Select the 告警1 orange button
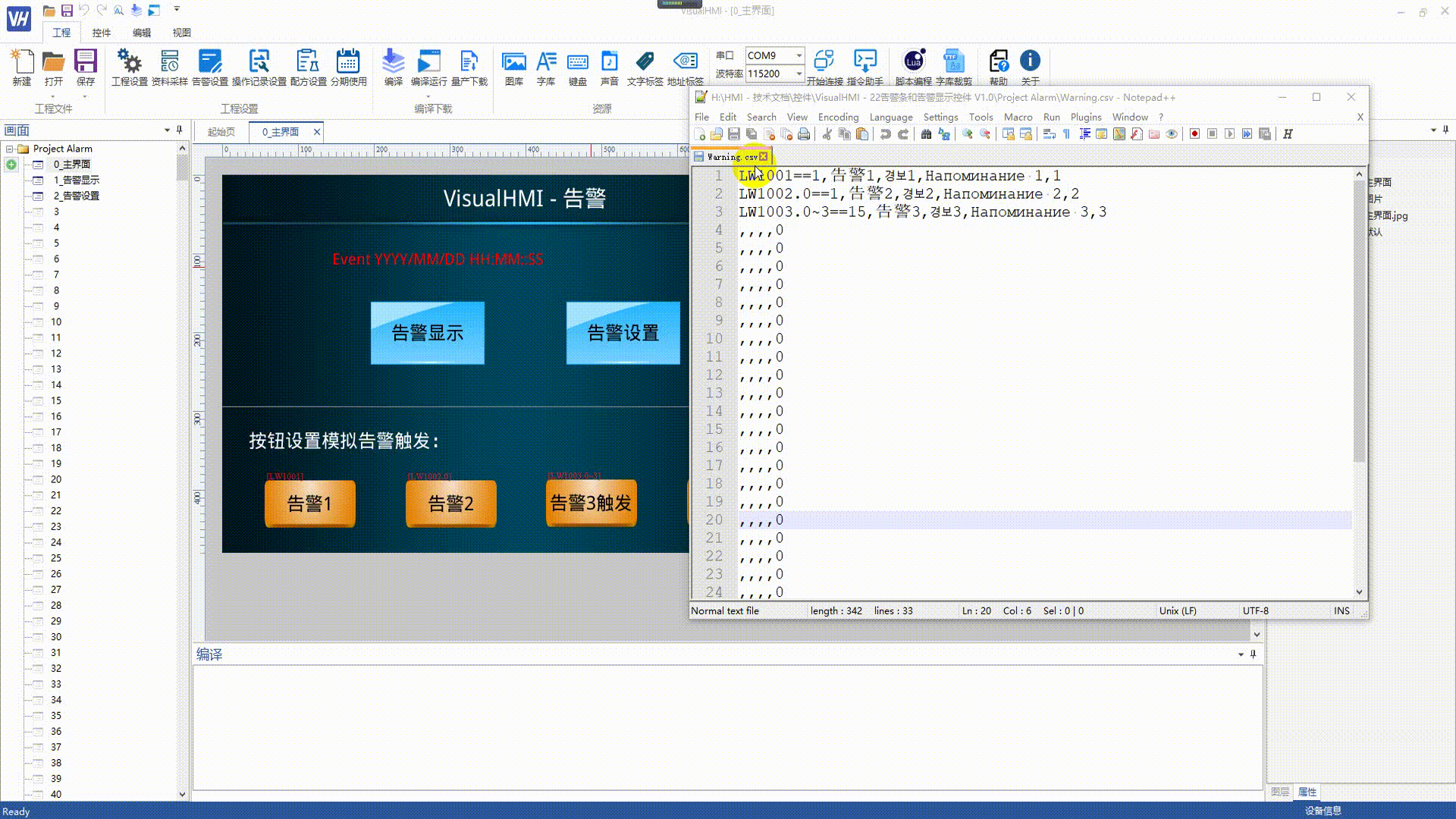Screen dimensions: 1456x819 (309, 504)
